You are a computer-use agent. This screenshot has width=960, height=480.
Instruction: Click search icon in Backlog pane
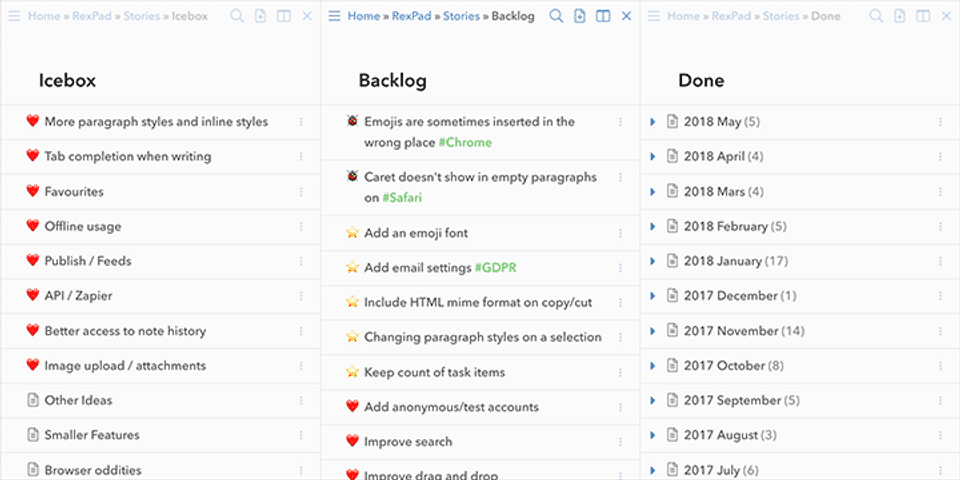click(556, 16)
